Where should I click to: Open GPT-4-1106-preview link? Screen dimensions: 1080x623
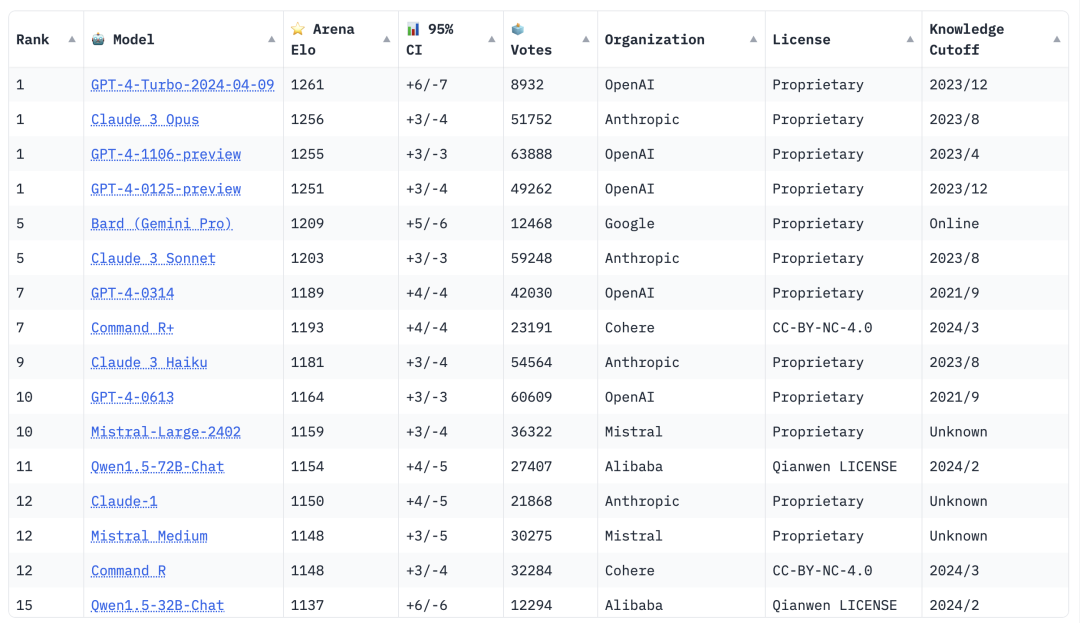coord(166,154)
